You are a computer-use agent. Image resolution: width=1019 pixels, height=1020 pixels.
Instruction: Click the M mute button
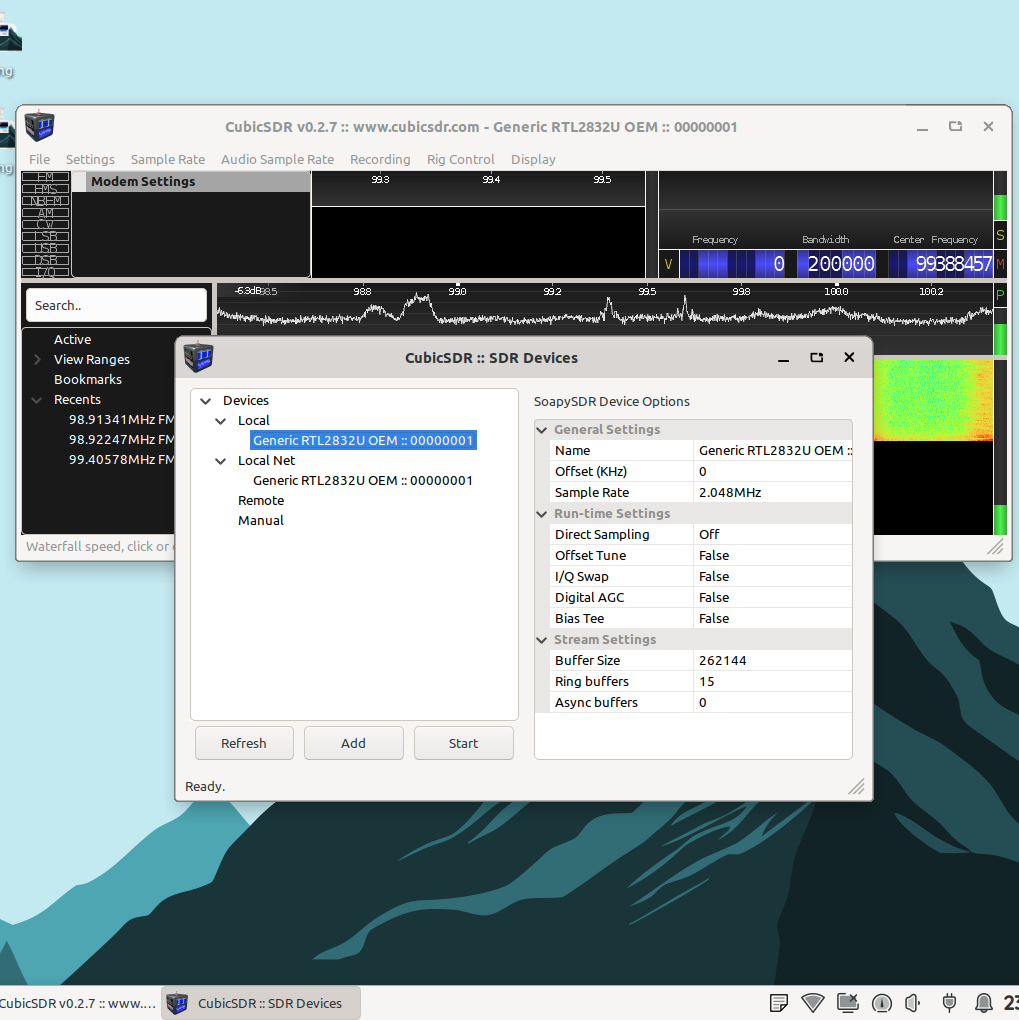click(999, 264)
